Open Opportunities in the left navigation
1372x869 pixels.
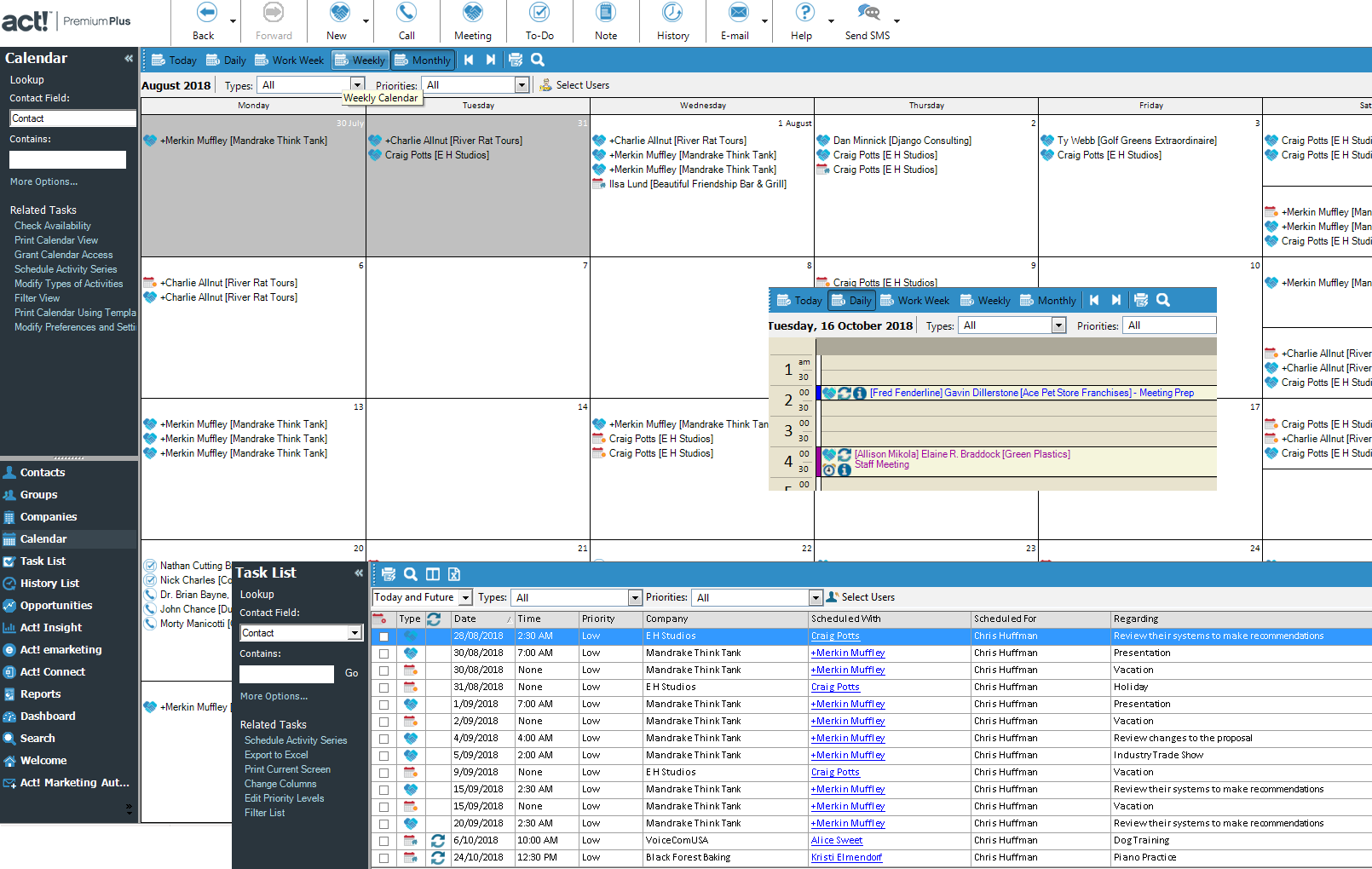pyautogui.click(x=56, y=606)
